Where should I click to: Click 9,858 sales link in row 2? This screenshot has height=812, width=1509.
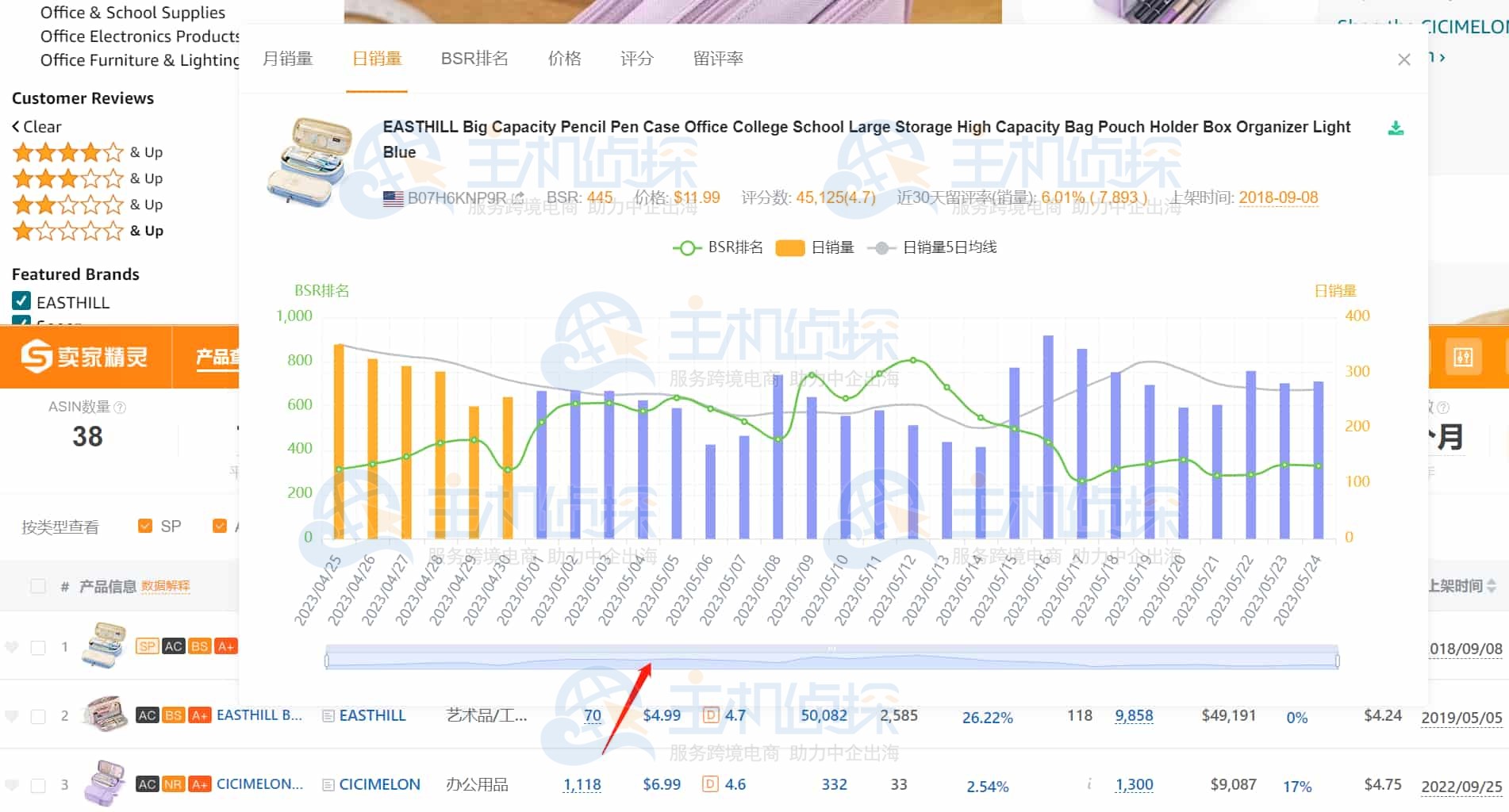pos(1134,715)
